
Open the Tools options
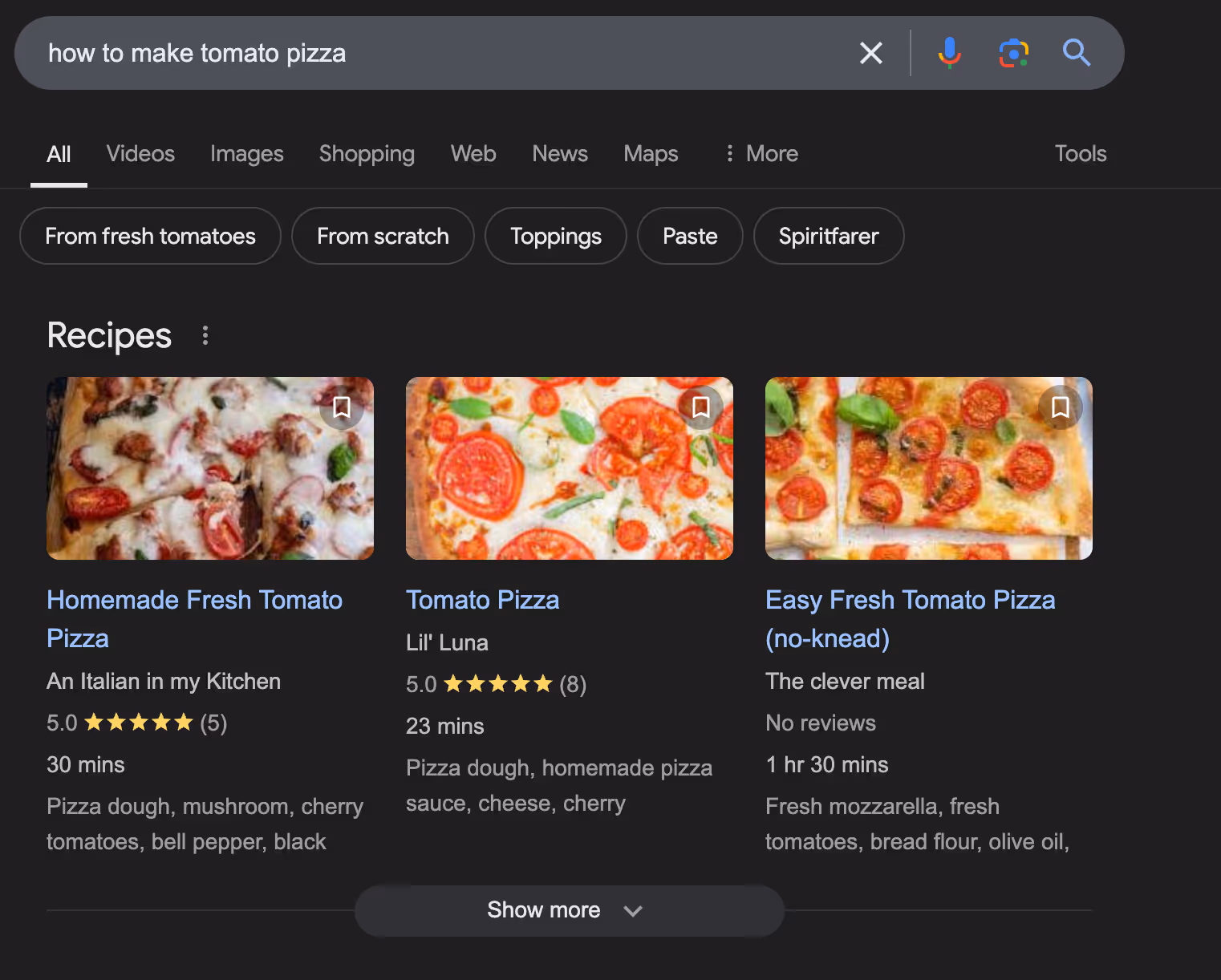coord(1081,154)
